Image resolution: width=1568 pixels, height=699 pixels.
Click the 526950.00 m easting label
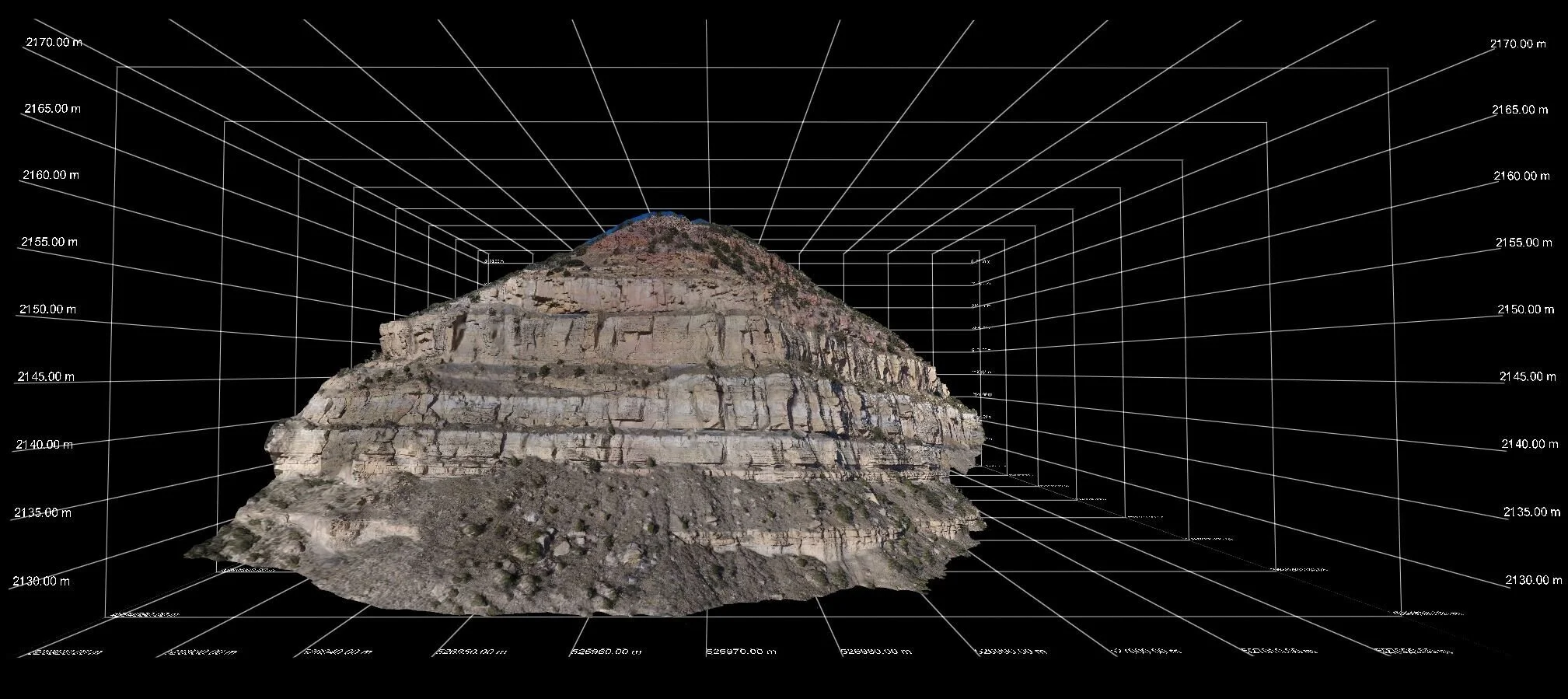coord(472,652)
